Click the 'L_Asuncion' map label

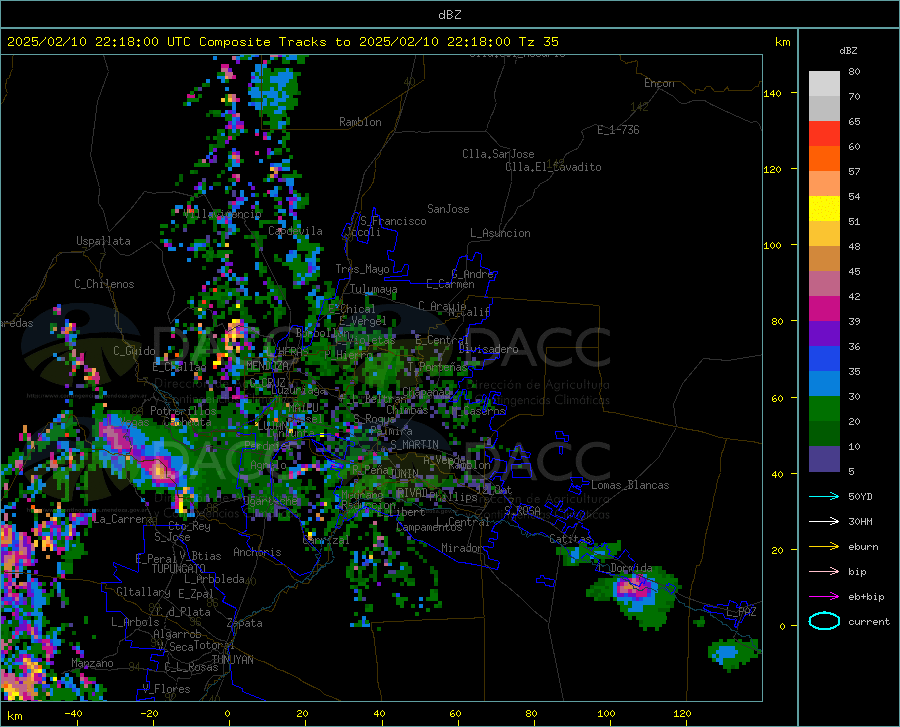pos(500,233)
